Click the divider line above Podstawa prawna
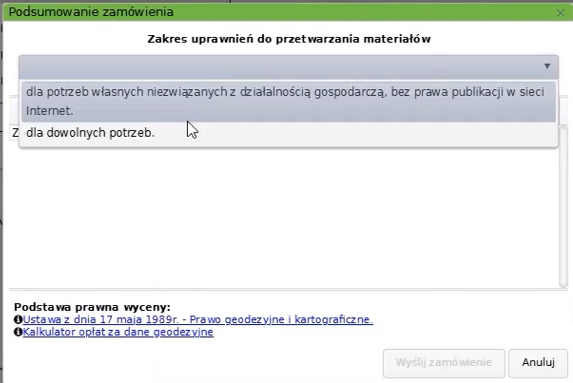Screen dimensions: 573x383 (289, 289)
